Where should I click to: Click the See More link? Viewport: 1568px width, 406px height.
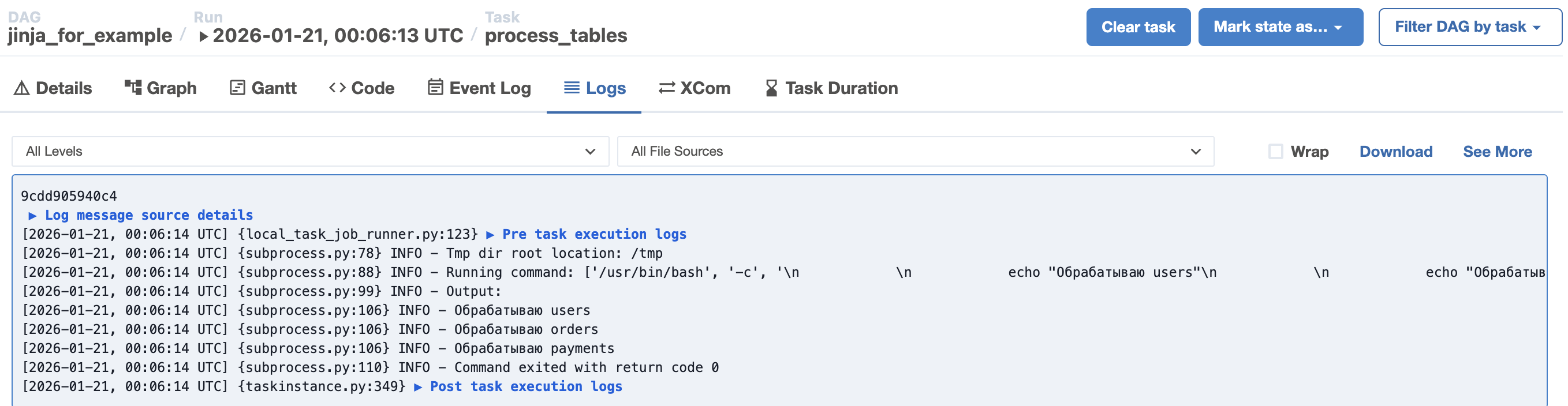tap(1497, 151)
